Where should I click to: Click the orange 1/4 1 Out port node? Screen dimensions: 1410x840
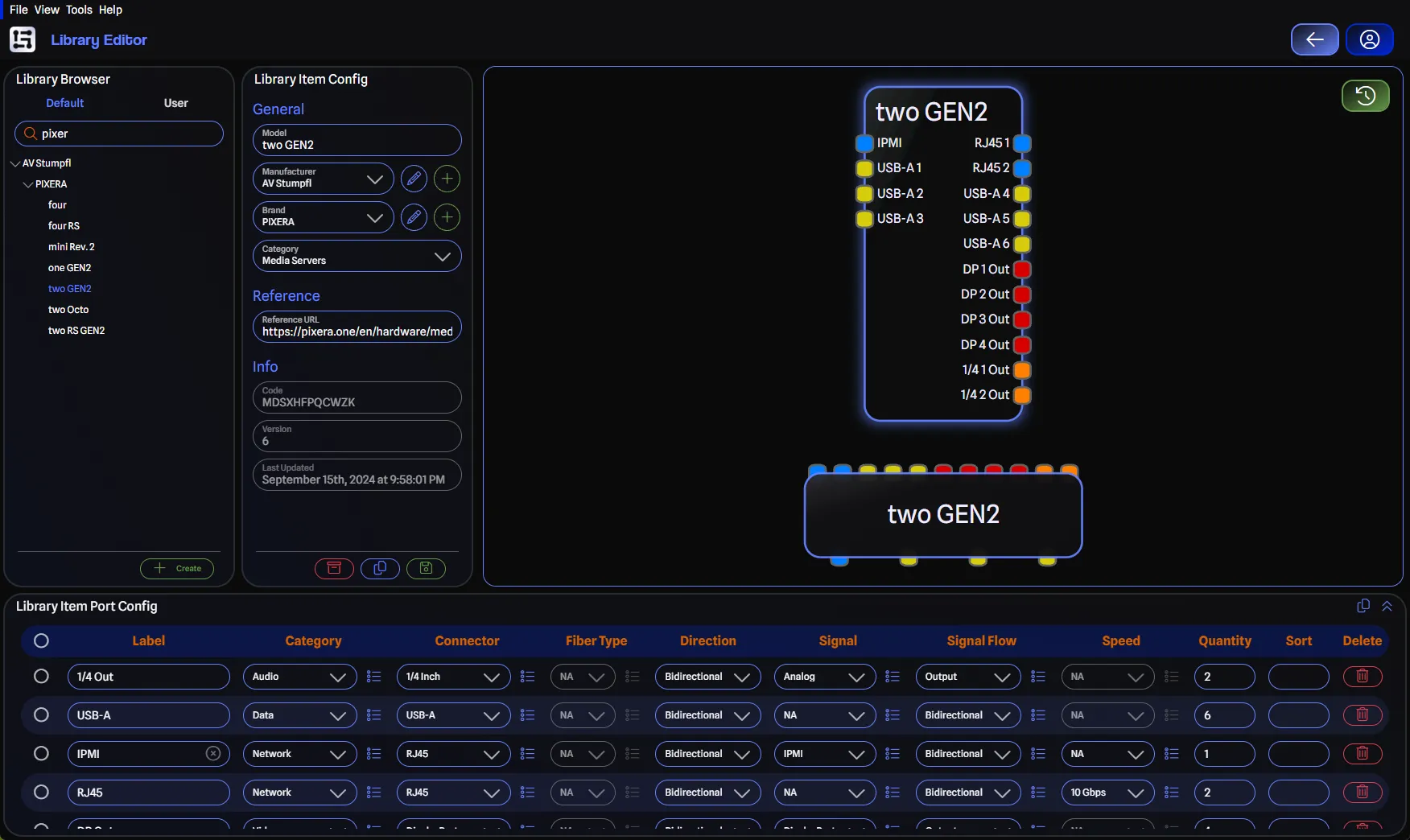(x=1022, y=370)
